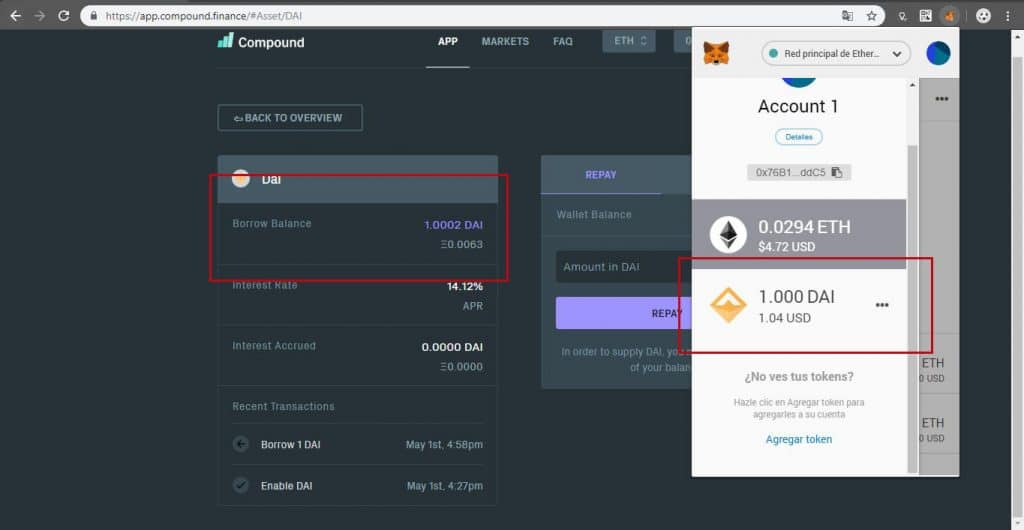Screen dimensions: 1024x530
Task: Click the Agregar token link
Action: tap(799, 439)
